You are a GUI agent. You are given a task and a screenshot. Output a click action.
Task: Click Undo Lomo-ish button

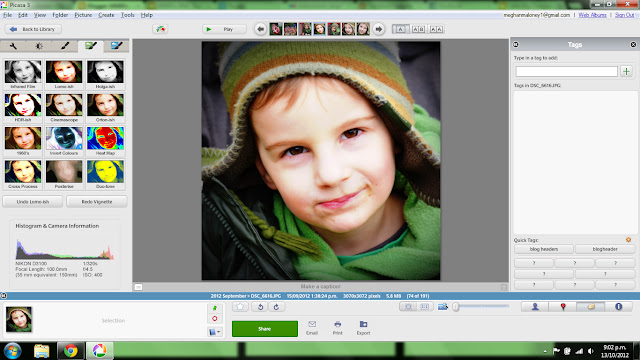33,202
